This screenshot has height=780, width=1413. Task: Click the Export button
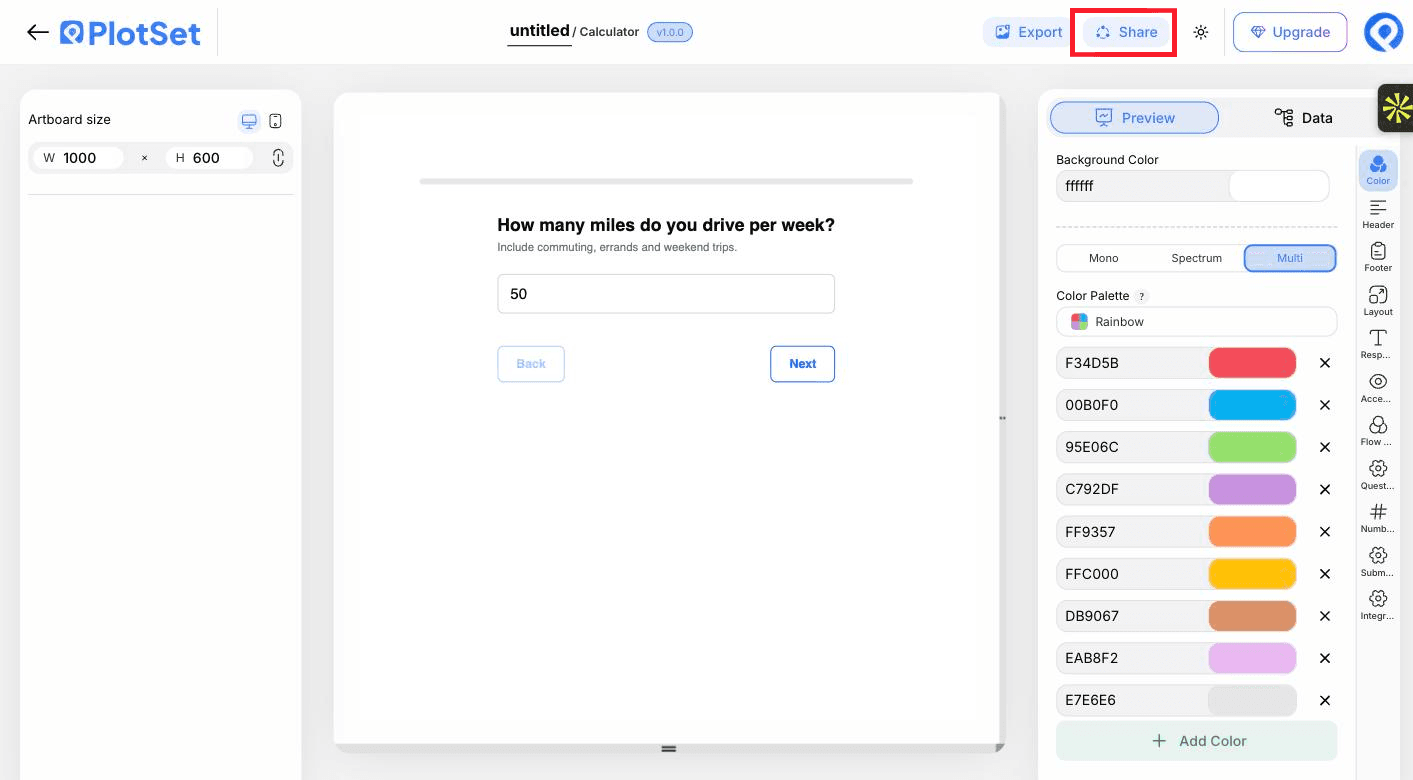[x=1028, y=32]
